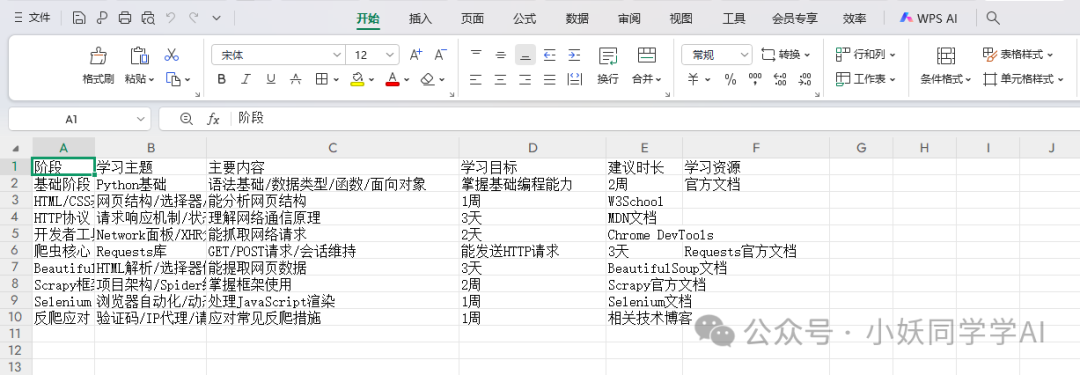Screen dimensions: 1080x375
Task: Toggle Strikethrough formatting
Action: pyautogui.click(x=296, y=79)
